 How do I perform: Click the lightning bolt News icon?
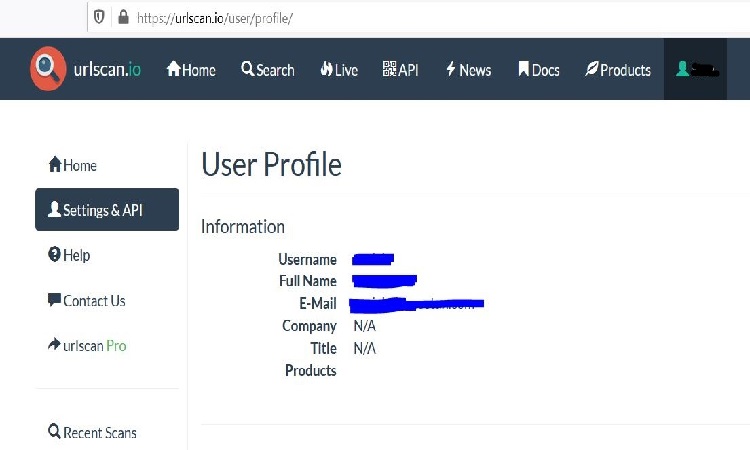[x=451, y=69]
